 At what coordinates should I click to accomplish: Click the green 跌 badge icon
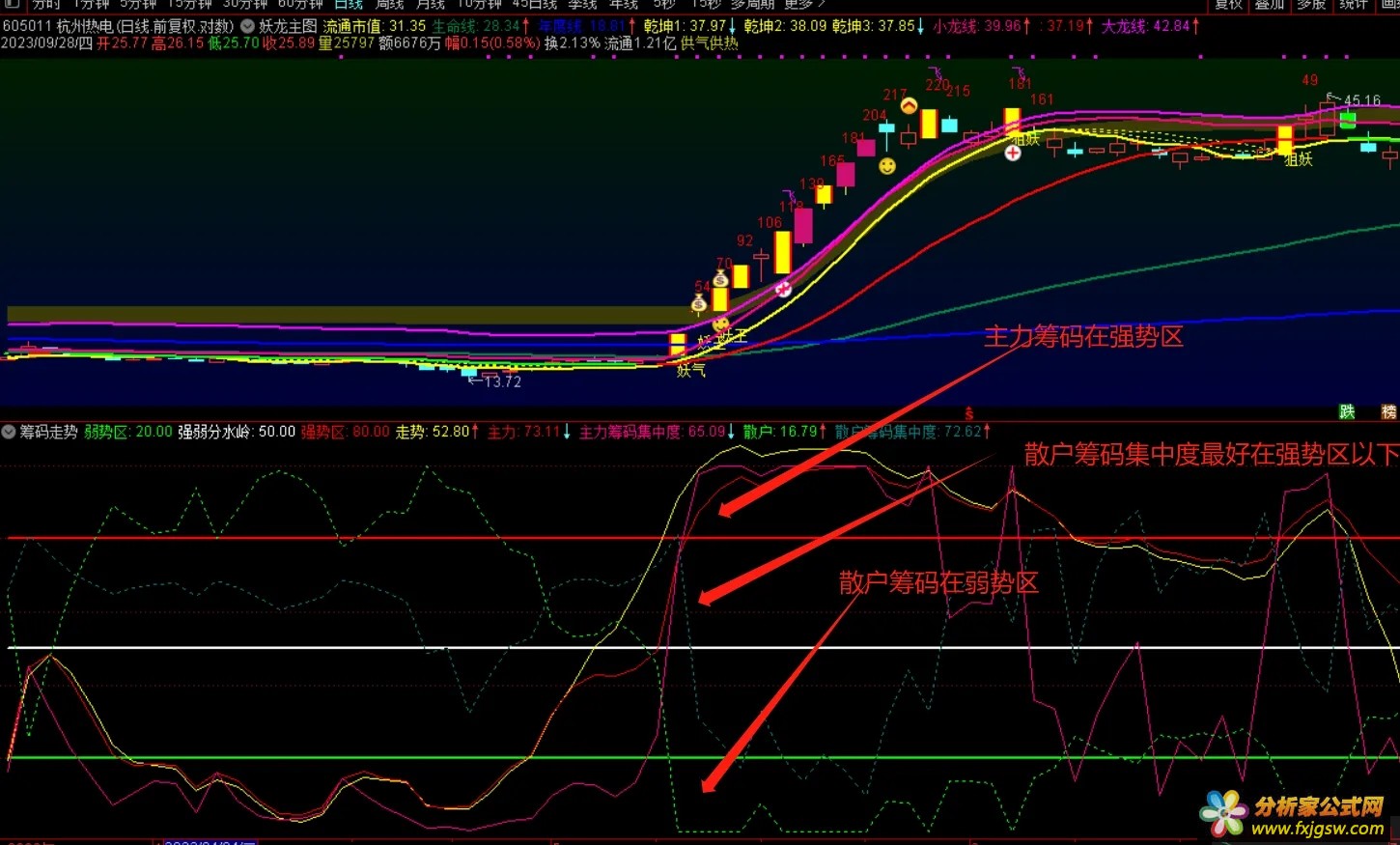tap(1347, 412)
